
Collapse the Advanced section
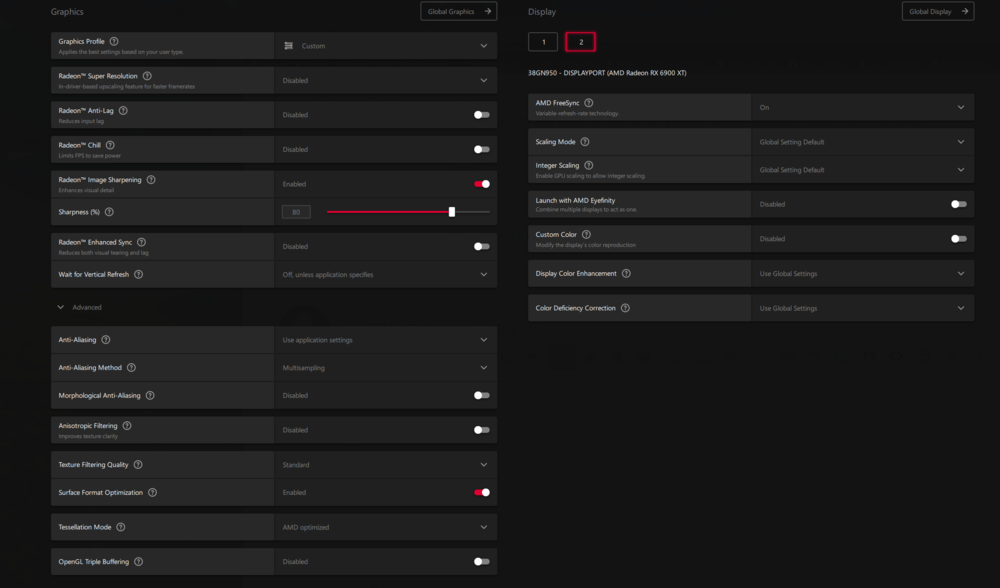point(61,307)
